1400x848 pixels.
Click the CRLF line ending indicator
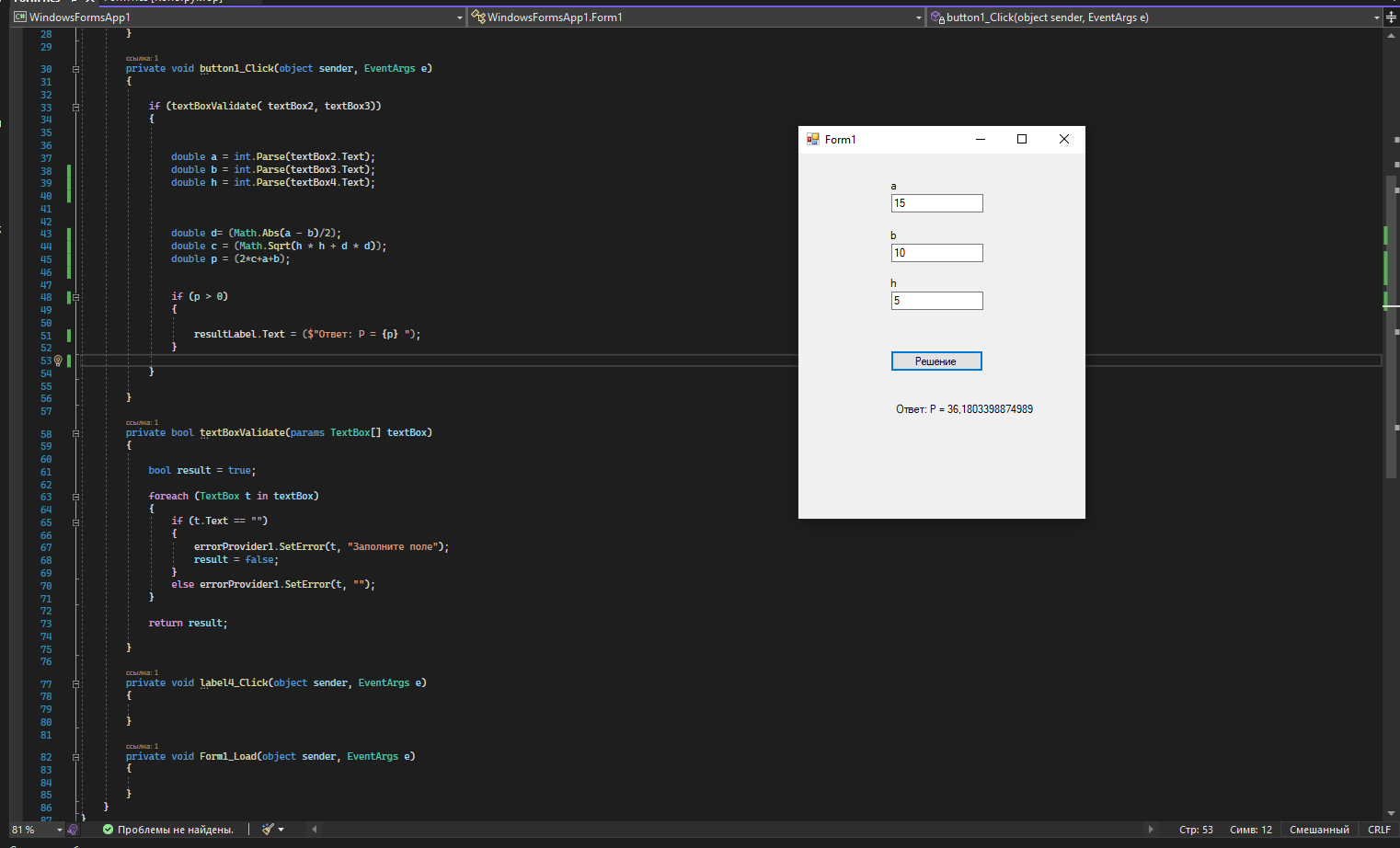1380,829
